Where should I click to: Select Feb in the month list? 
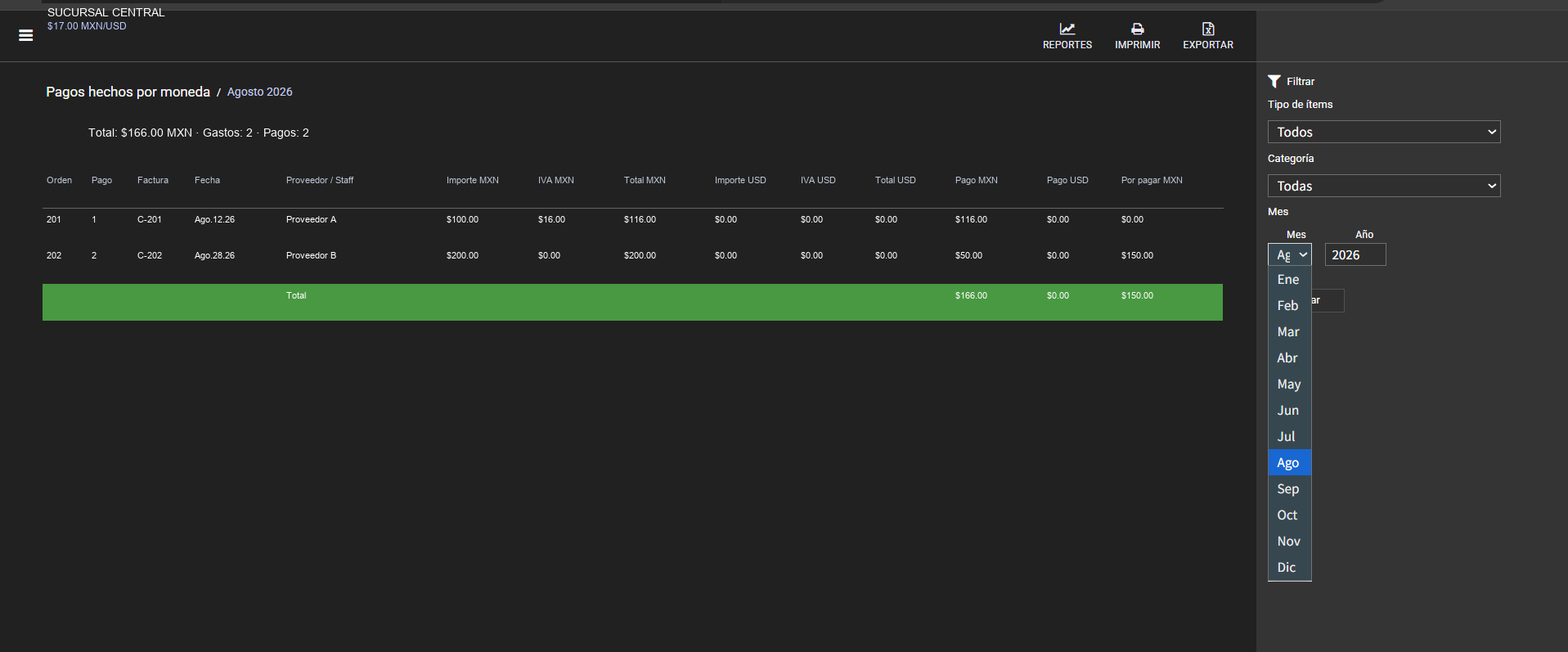[1290, 306]
